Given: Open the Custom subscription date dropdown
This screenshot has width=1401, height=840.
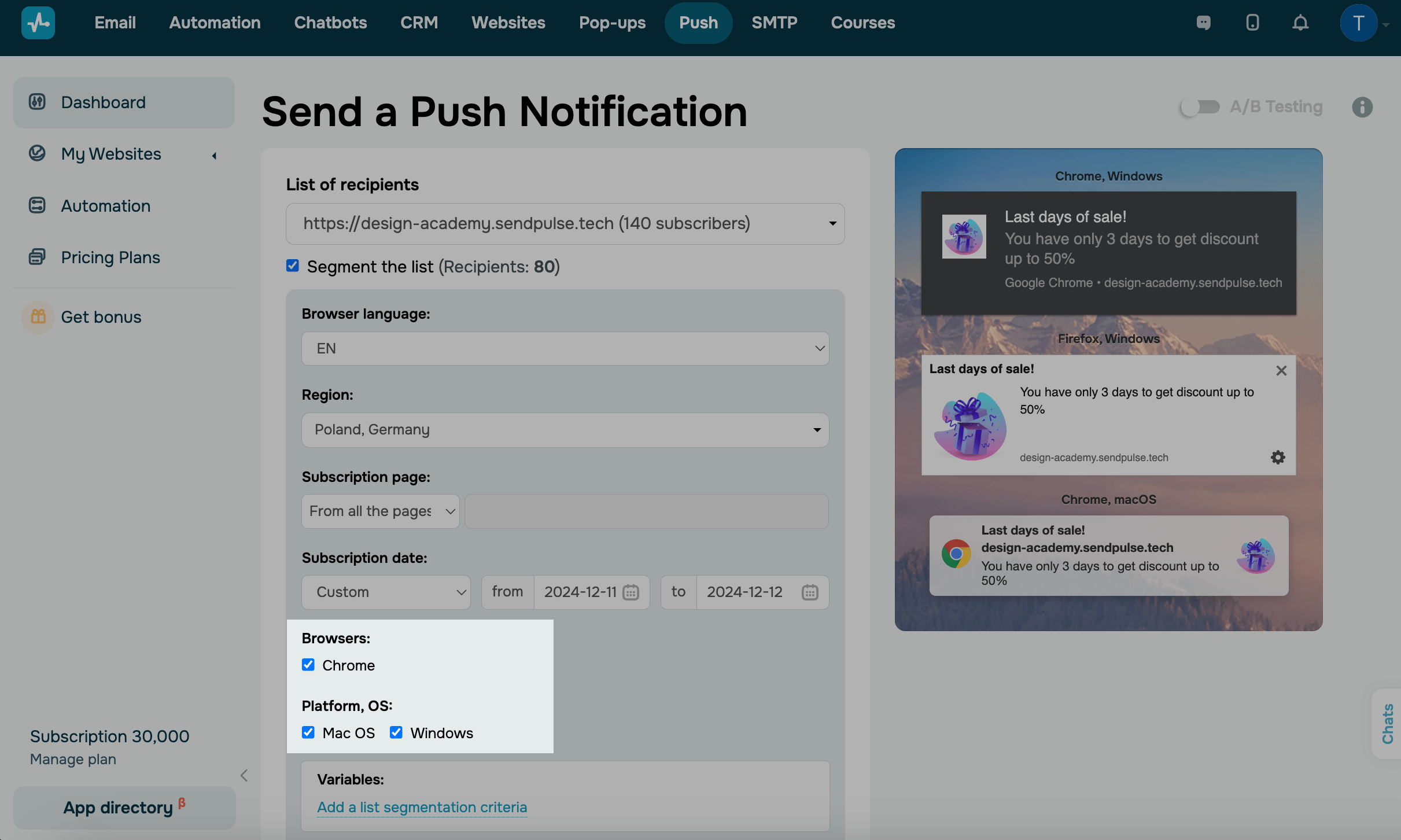Looking at the screenshot, I should 386,592.
